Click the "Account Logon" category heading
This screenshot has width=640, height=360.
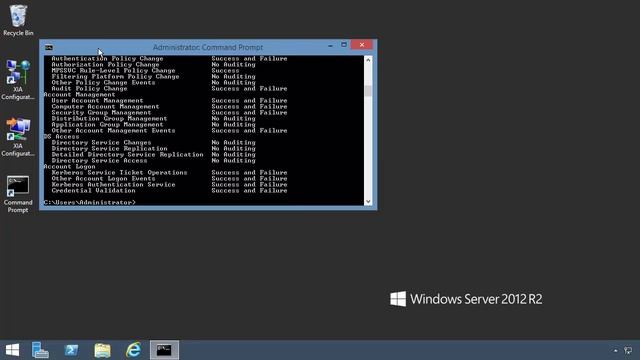click(69, 167)
